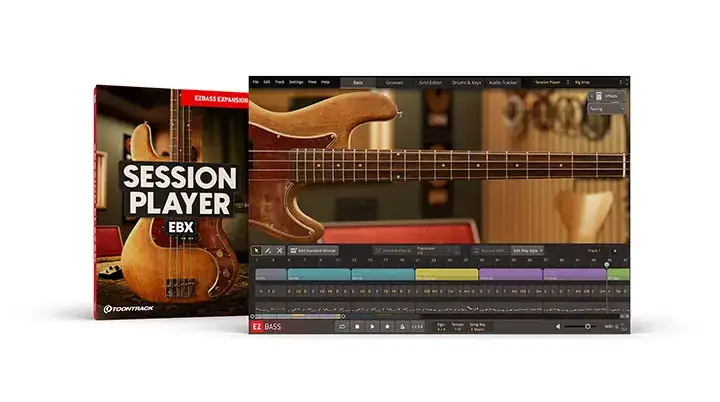720x402 pixels.
Task: Select the first purple Chorus block
Action: 510,275
